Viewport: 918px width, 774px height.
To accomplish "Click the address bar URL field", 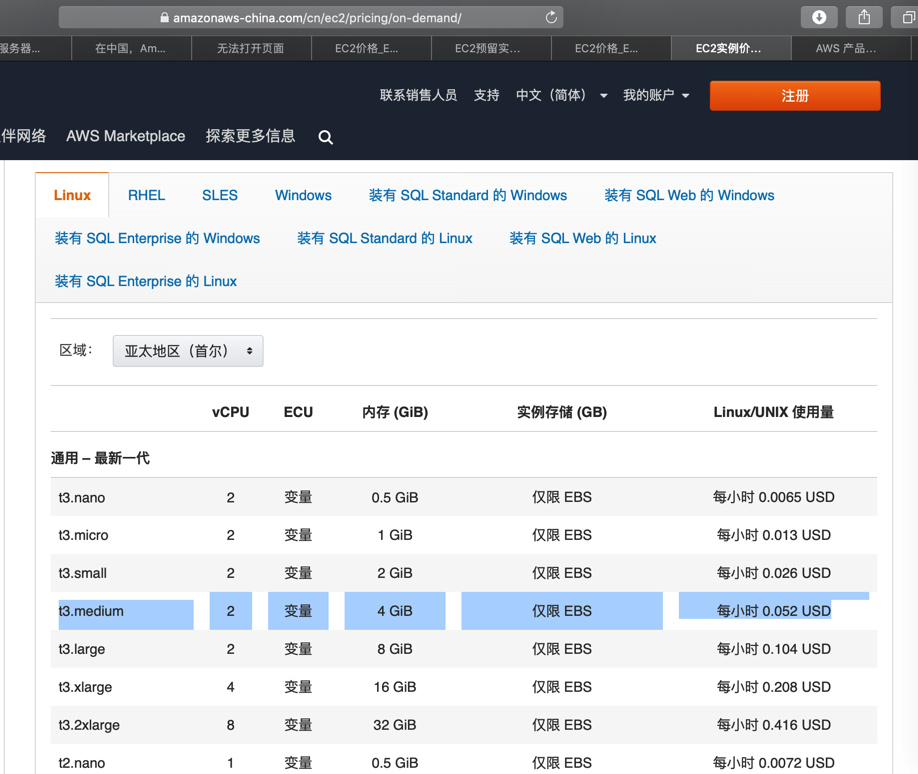I will [x=311, y=18].
